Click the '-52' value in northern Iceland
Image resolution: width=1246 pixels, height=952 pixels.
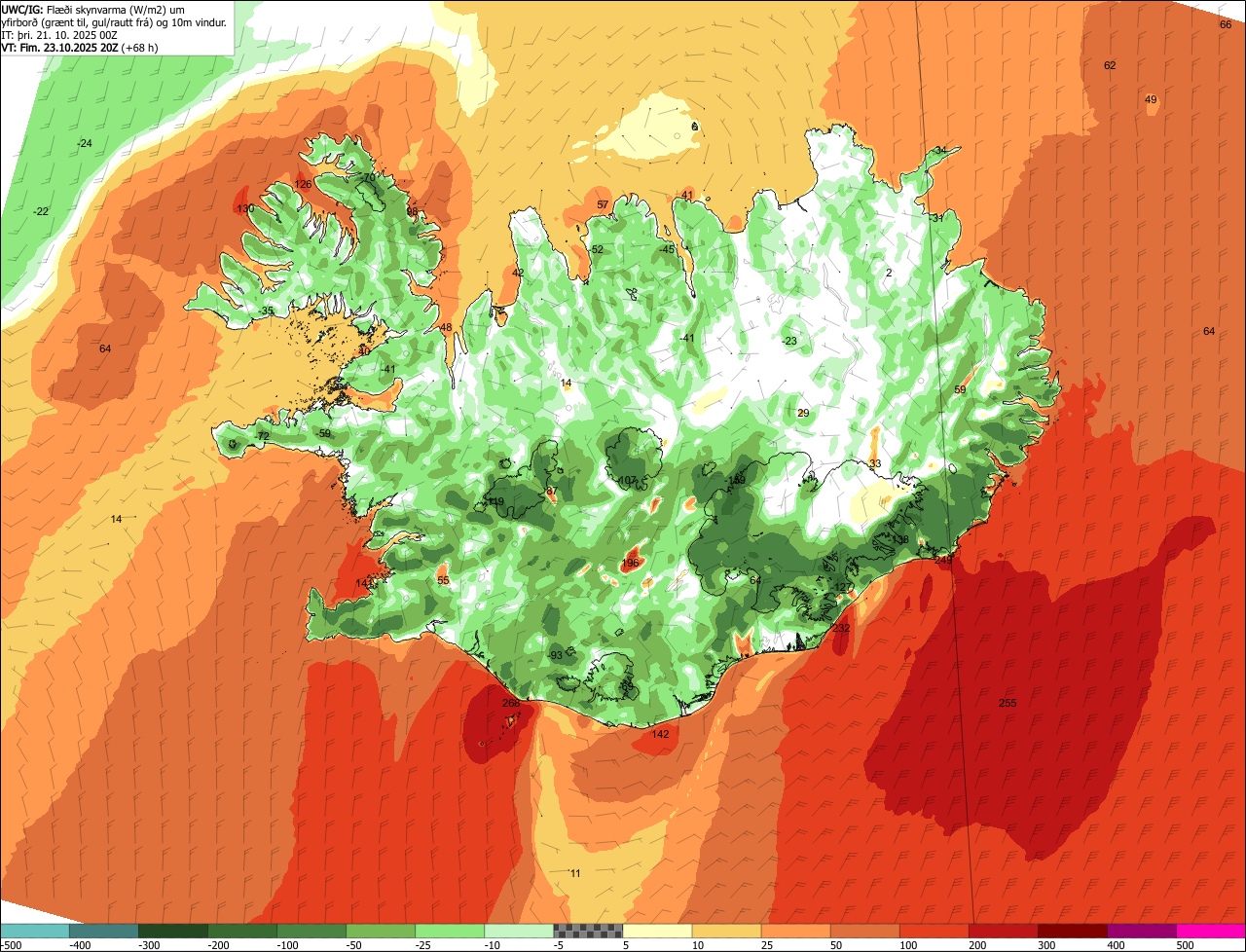coord(596,249)
